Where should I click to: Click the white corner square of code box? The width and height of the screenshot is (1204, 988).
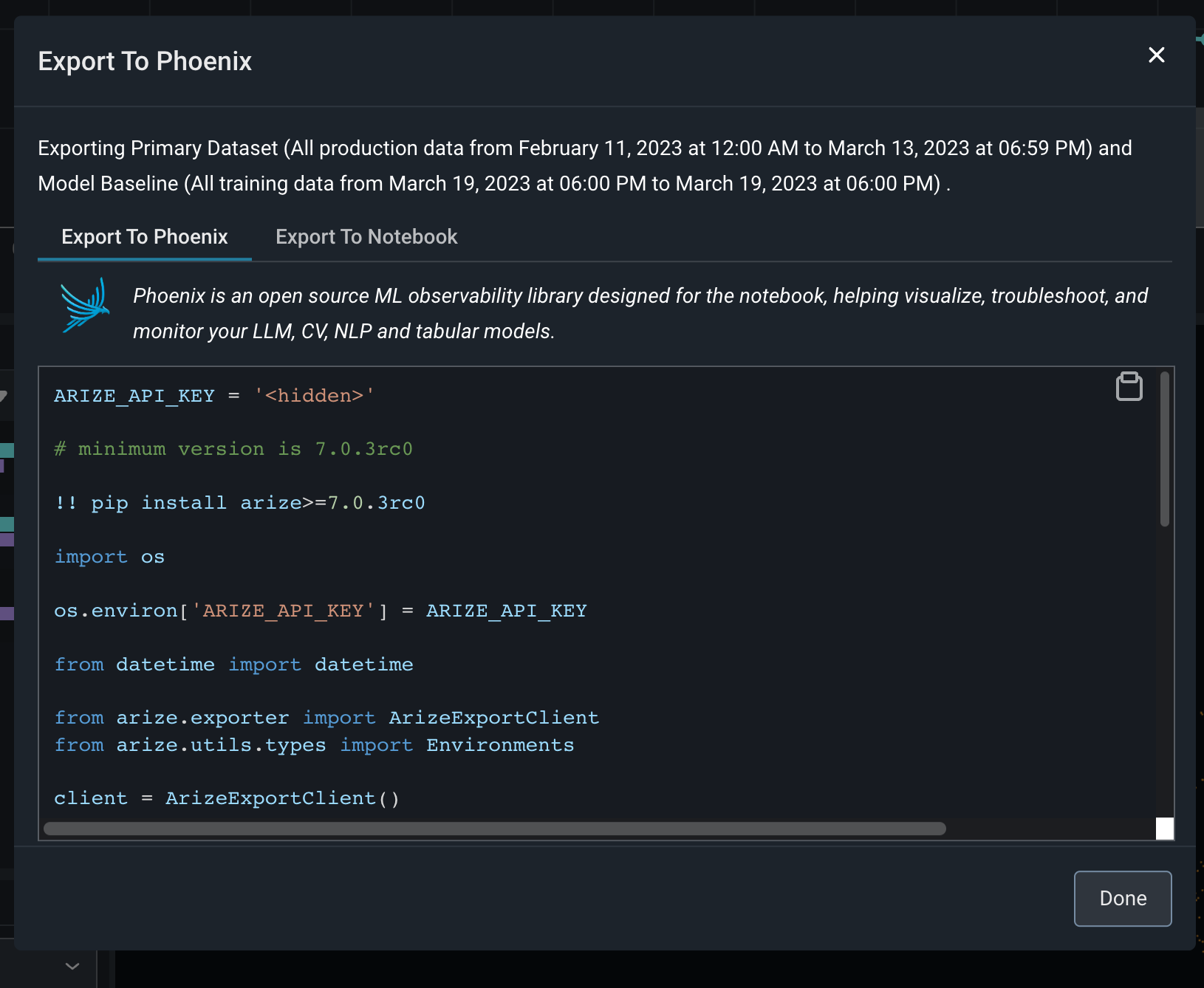pyautogui.click(x=1165, y=829)
